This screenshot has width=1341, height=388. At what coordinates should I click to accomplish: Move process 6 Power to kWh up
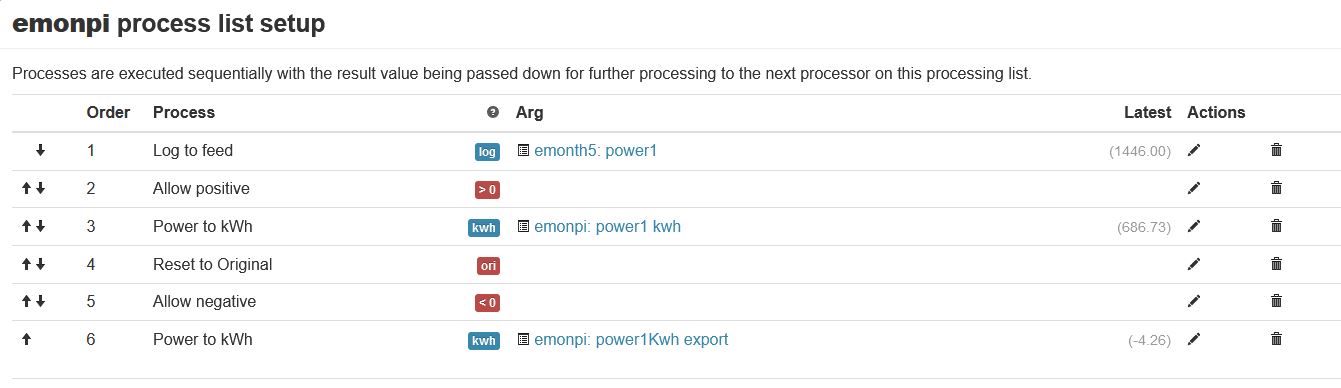pyautogui.click(x=27, y=339)
